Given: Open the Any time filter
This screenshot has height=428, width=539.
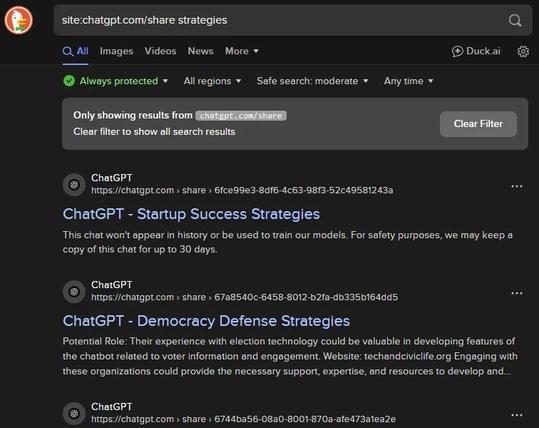Looking at the screenshot, I should [x=408, y=81].
